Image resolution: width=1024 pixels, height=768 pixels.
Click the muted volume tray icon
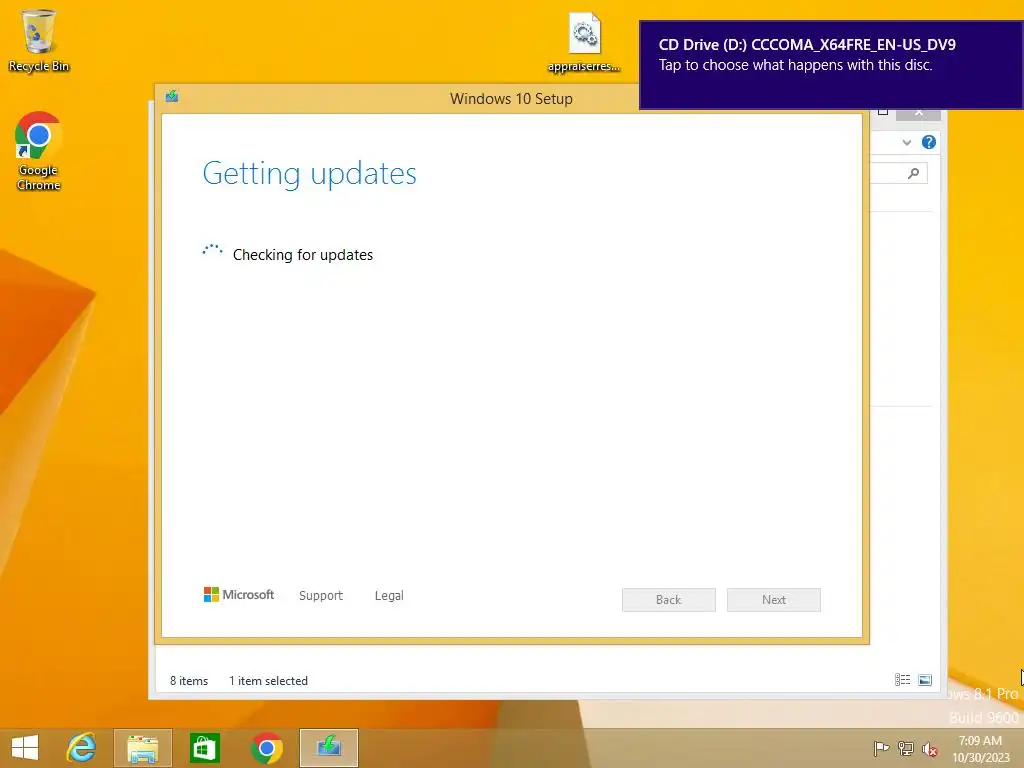coord(929,749)
